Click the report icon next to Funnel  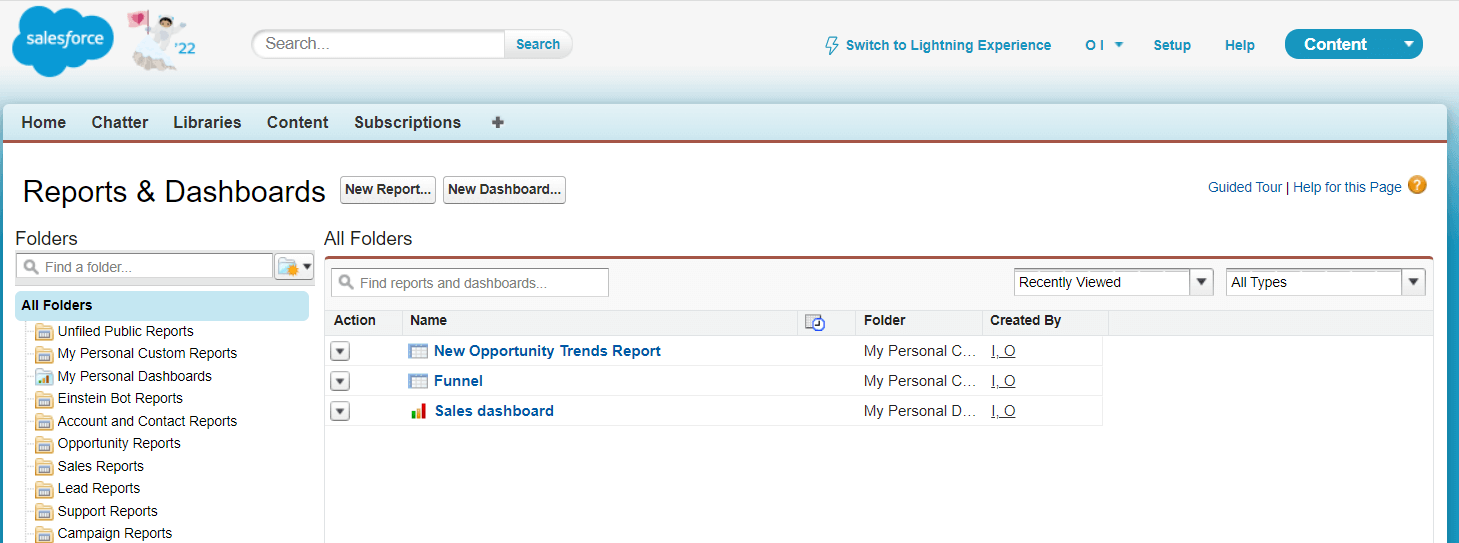tap(418, 381)
